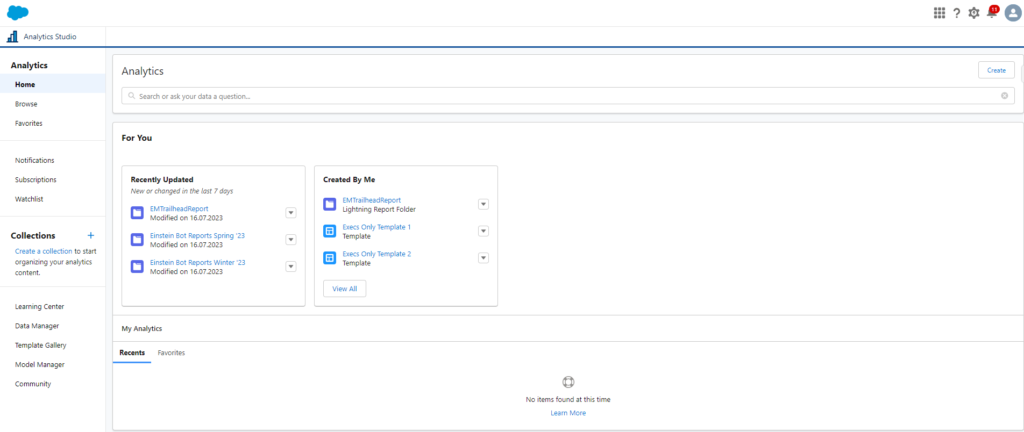This screenshot has width=1024, height=432.
Task: Clear the search box with X icon
Action: (x=1004, y=96)
